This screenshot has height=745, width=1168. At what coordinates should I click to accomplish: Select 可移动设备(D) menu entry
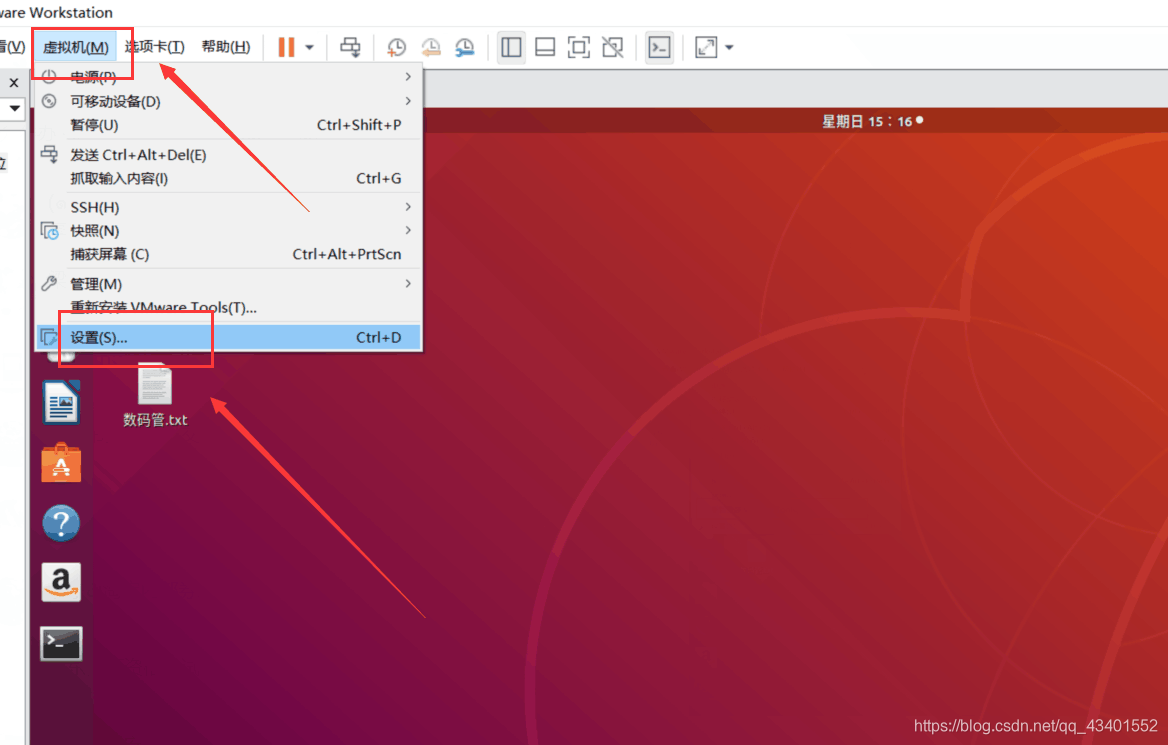pos(229,101)
